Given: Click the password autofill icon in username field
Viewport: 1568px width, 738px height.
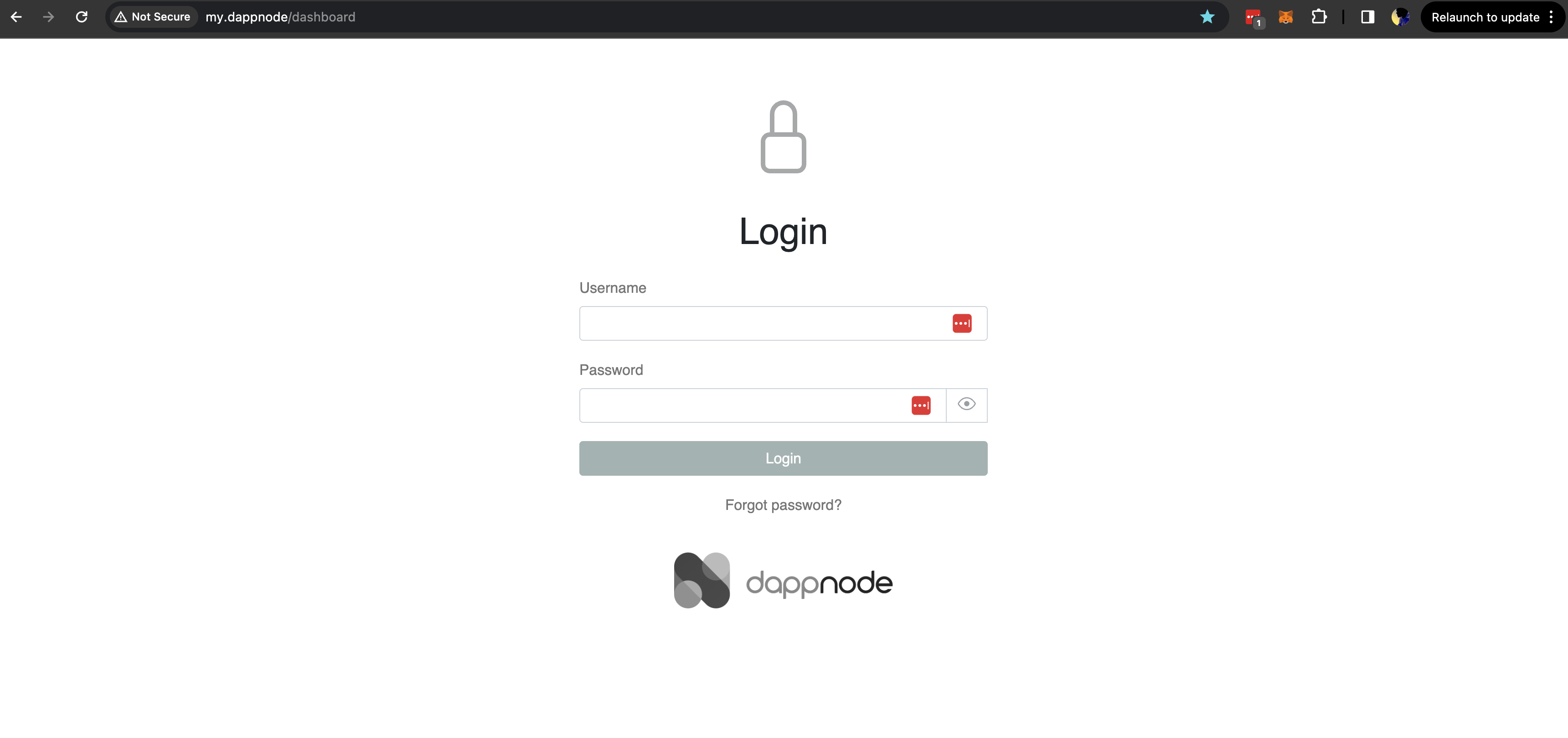Looking at the screenshot, I should [962, 322].
